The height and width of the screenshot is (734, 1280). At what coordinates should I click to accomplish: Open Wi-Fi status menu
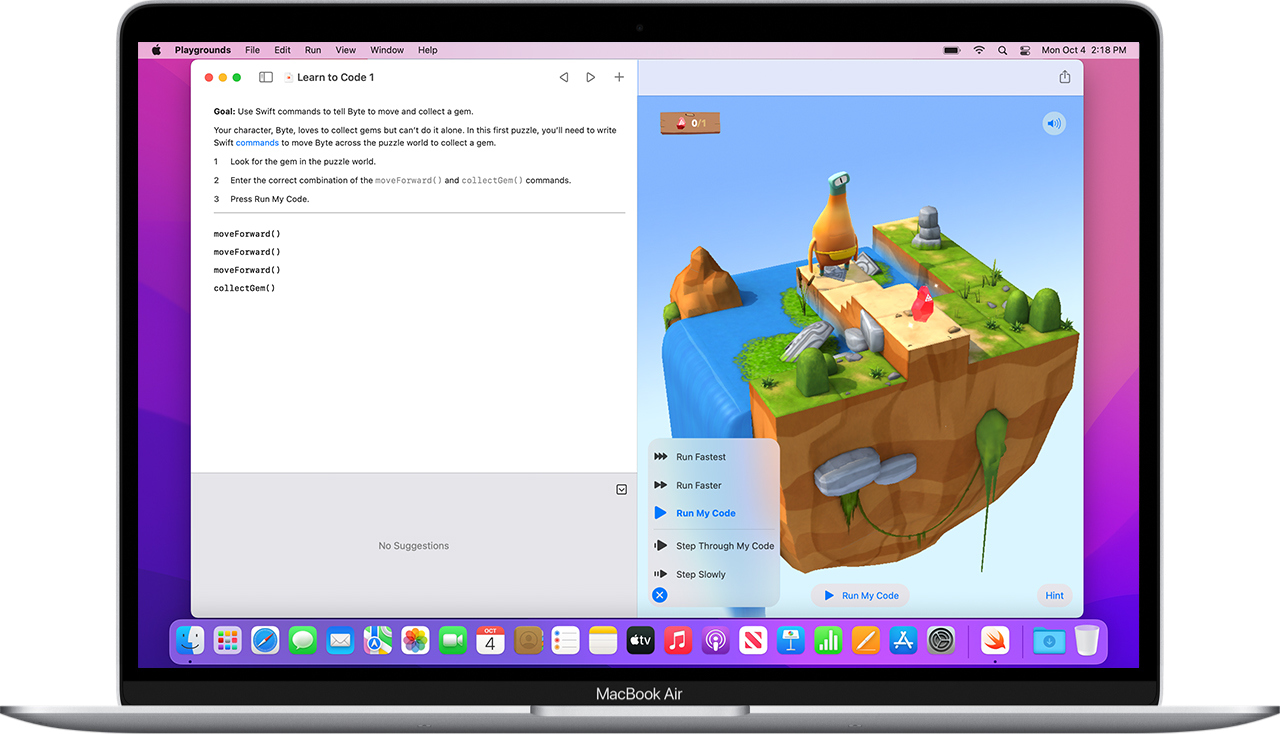tap(979, 50)
